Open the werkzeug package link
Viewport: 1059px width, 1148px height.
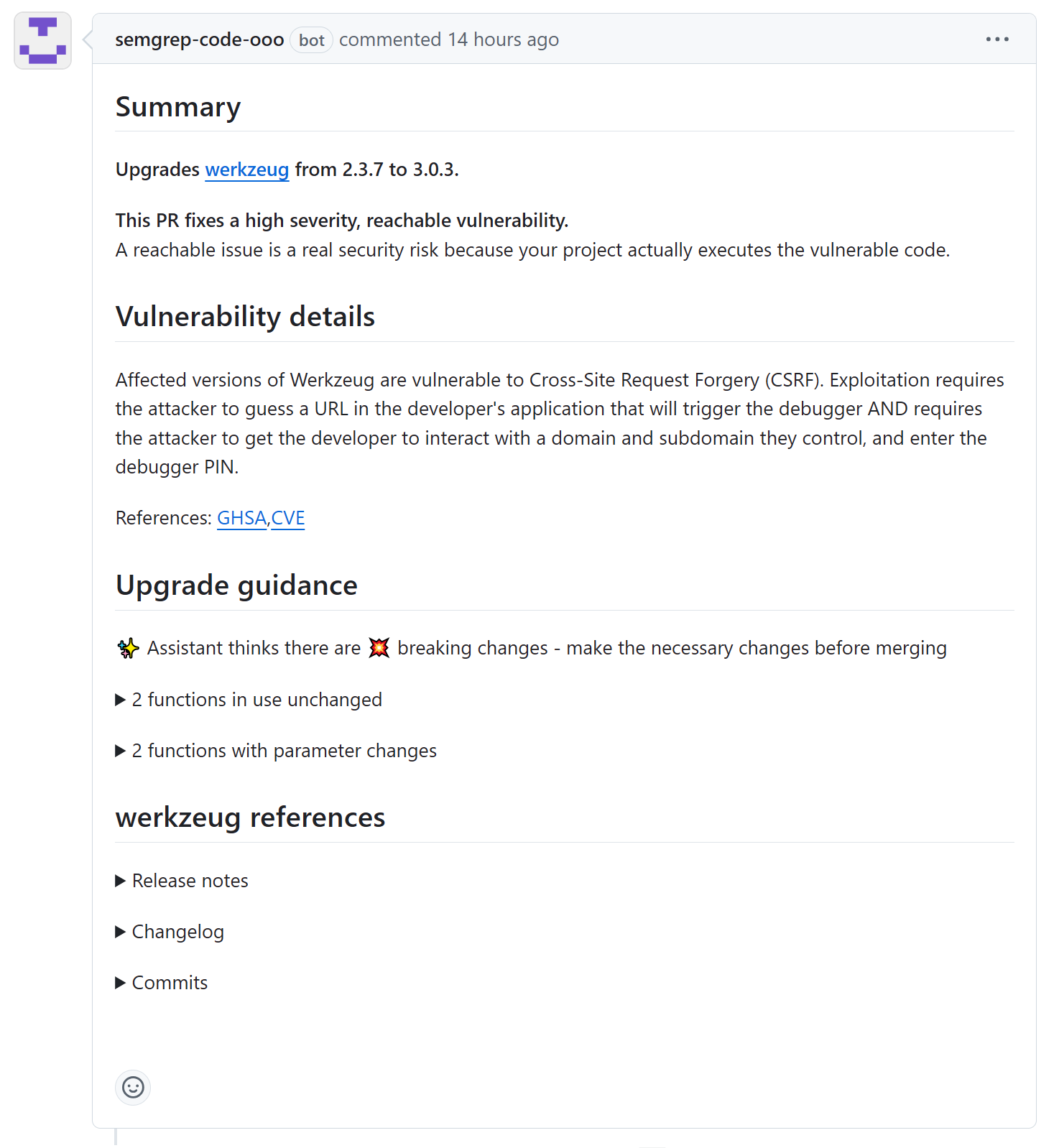tap(247, 170)
